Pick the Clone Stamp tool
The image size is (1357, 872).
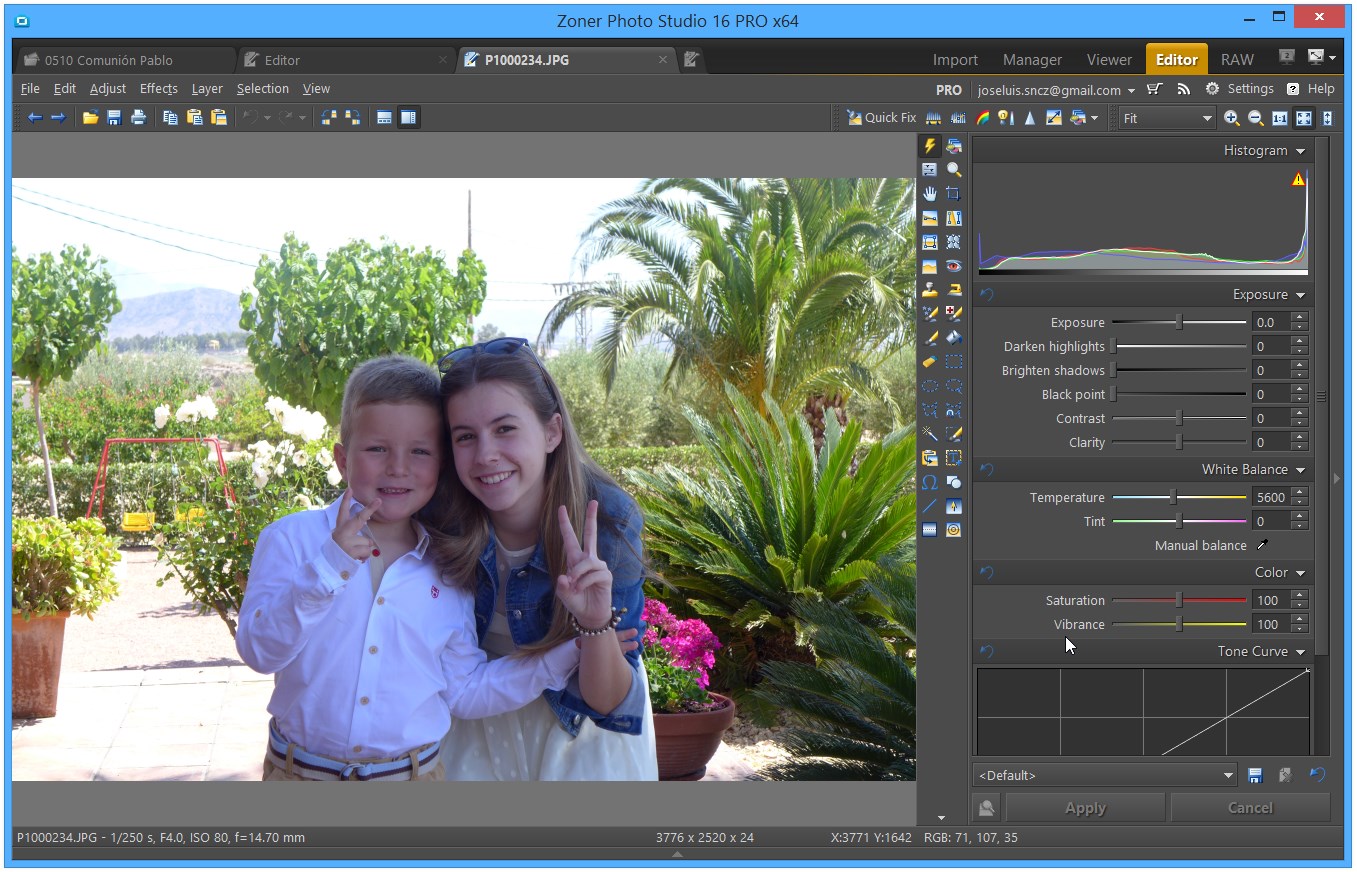click(930, 290)
